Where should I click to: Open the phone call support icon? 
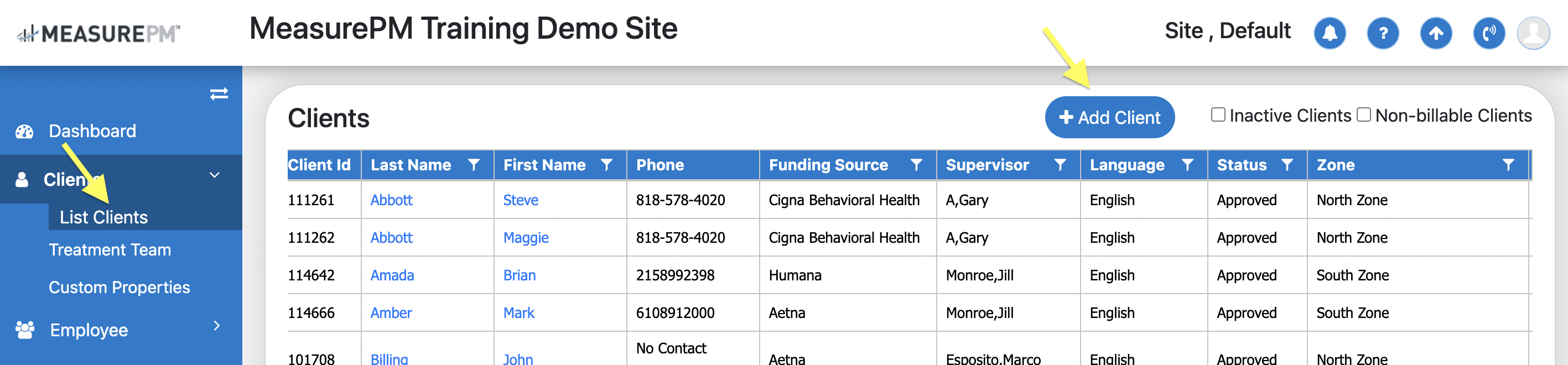(x=1488, y=33)
